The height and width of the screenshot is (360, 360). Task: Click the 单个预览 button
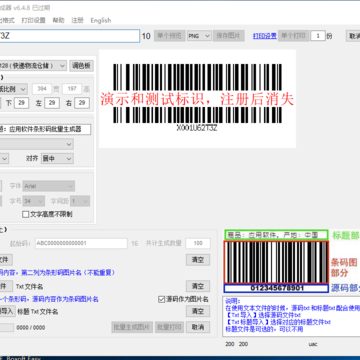[169, 36]
